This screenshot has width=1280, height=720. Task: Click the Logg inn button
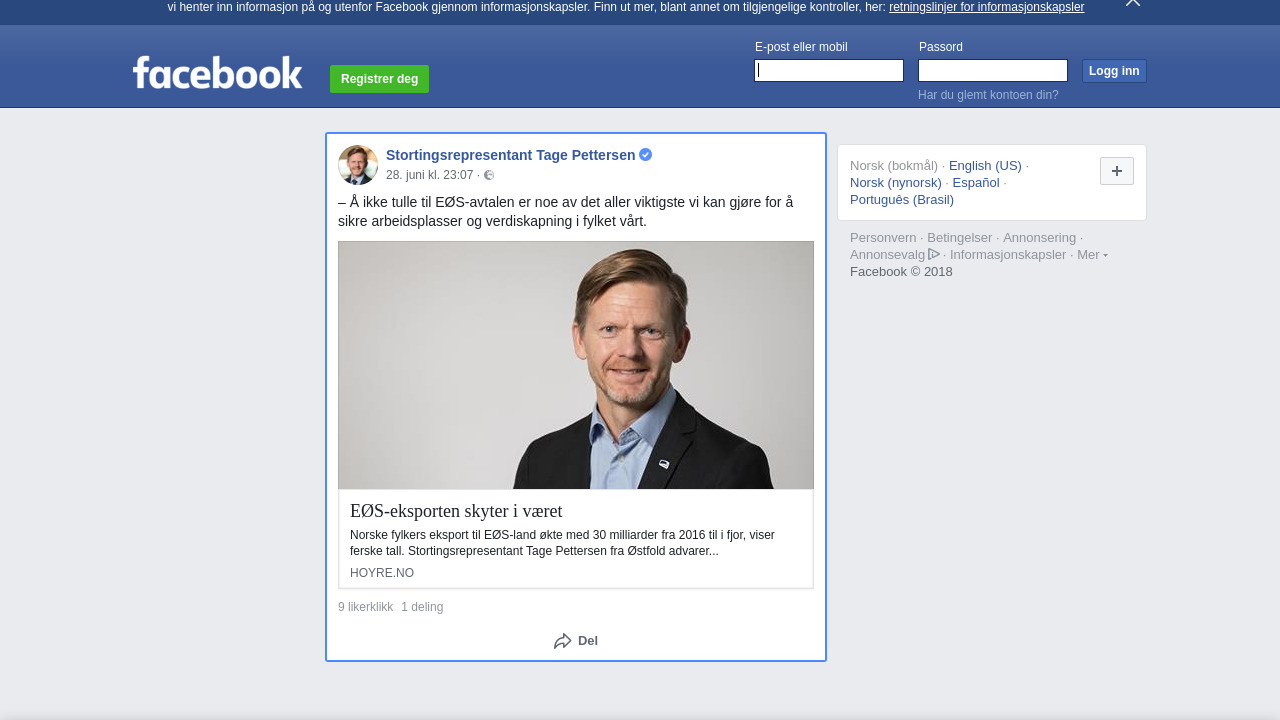click(x=1114, y=71)
